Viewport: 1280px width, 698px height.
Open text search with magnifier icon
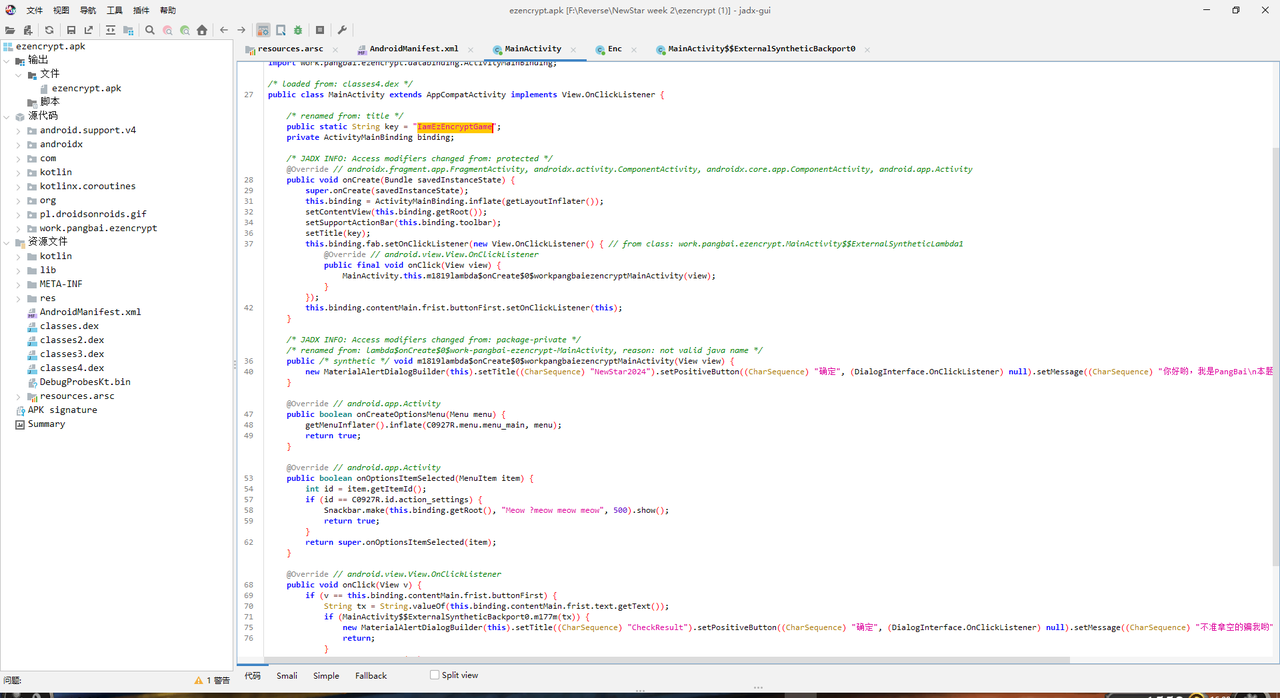(x=150, y=30)
